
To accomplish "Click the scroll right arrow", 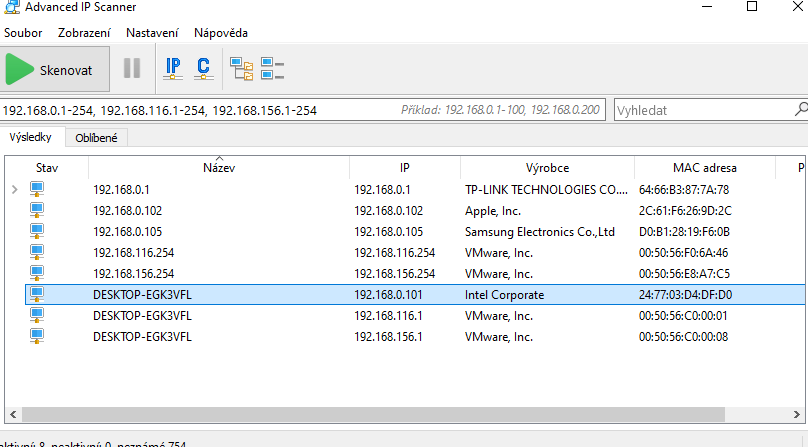I will click(797, 414).
